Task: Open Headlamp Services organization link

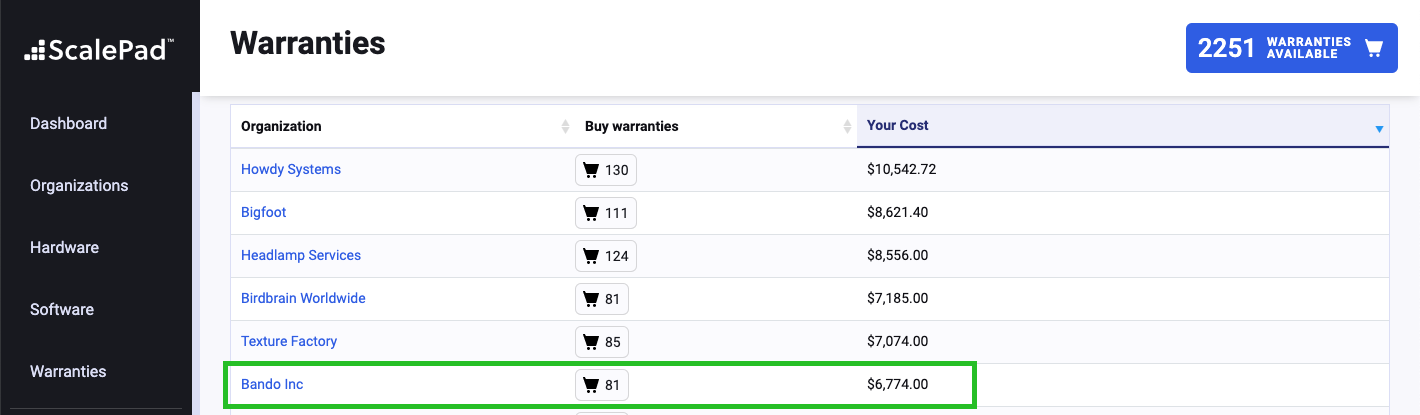Action: [x=301, y=255]
